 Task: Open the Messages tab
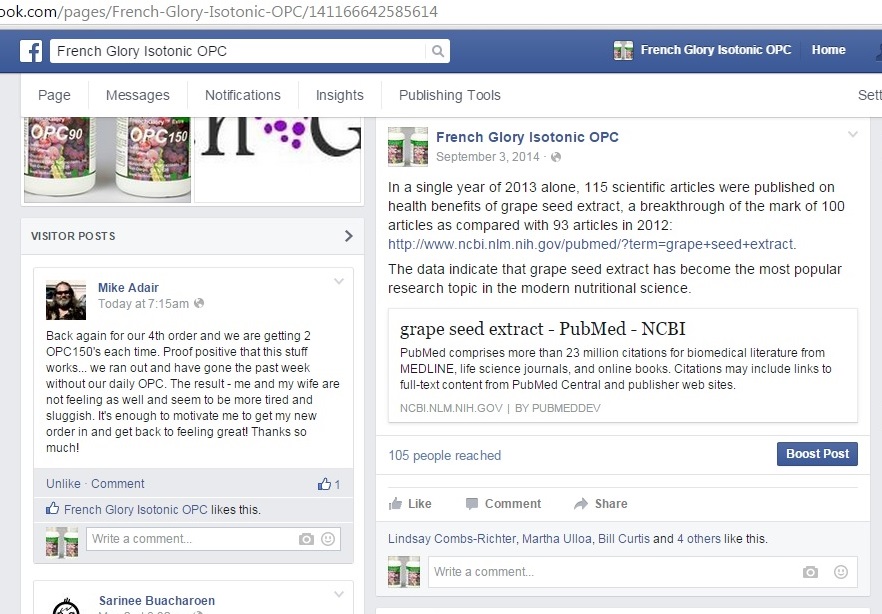point(138,95)
